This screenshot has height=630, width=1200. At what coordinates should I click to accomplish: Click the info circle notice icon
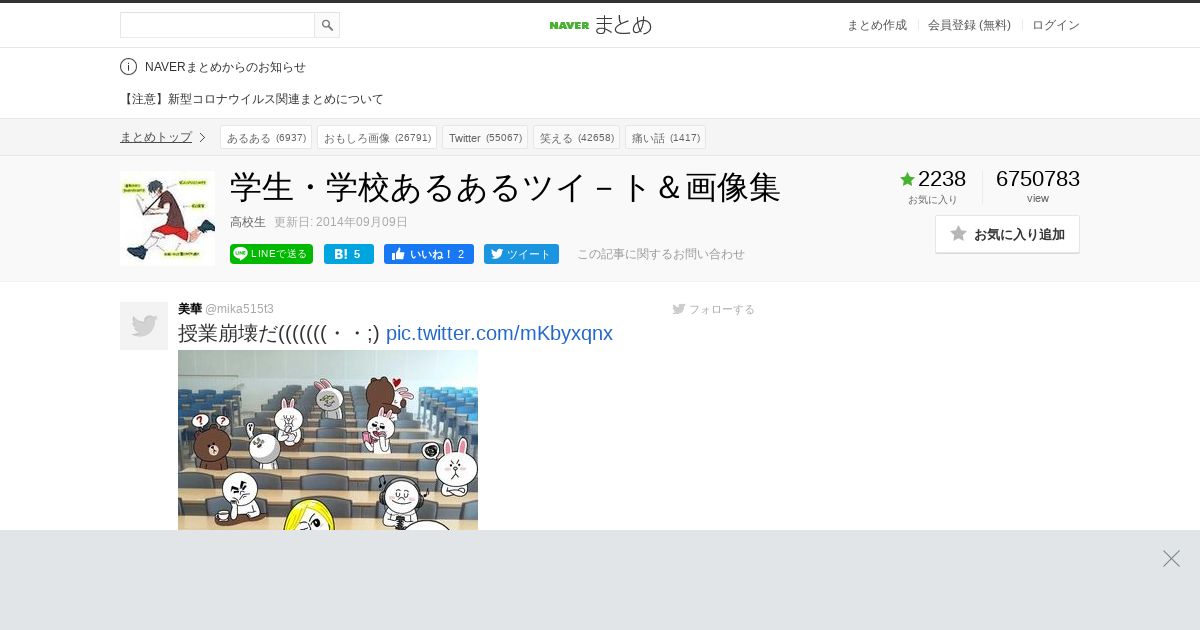(x=128, y=67)
